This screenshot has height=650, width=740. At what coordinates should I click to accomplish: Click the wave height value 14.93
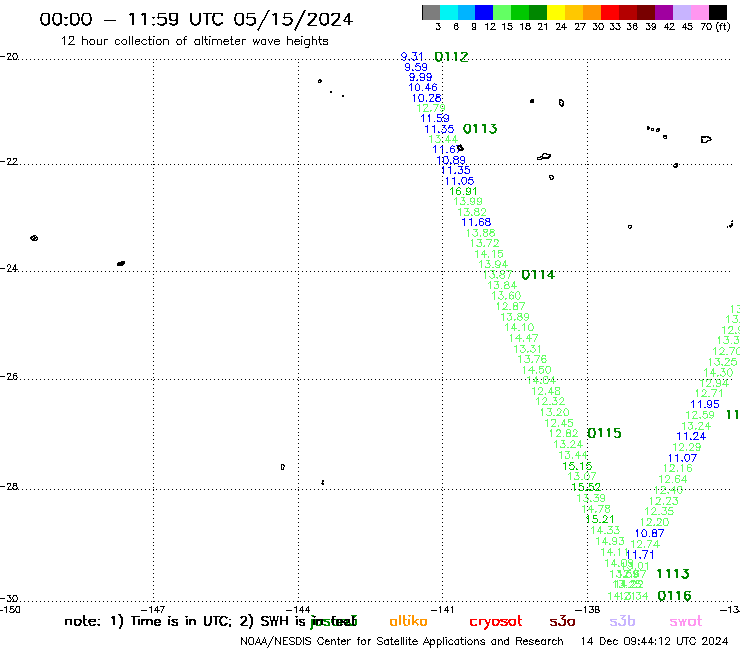610,541
